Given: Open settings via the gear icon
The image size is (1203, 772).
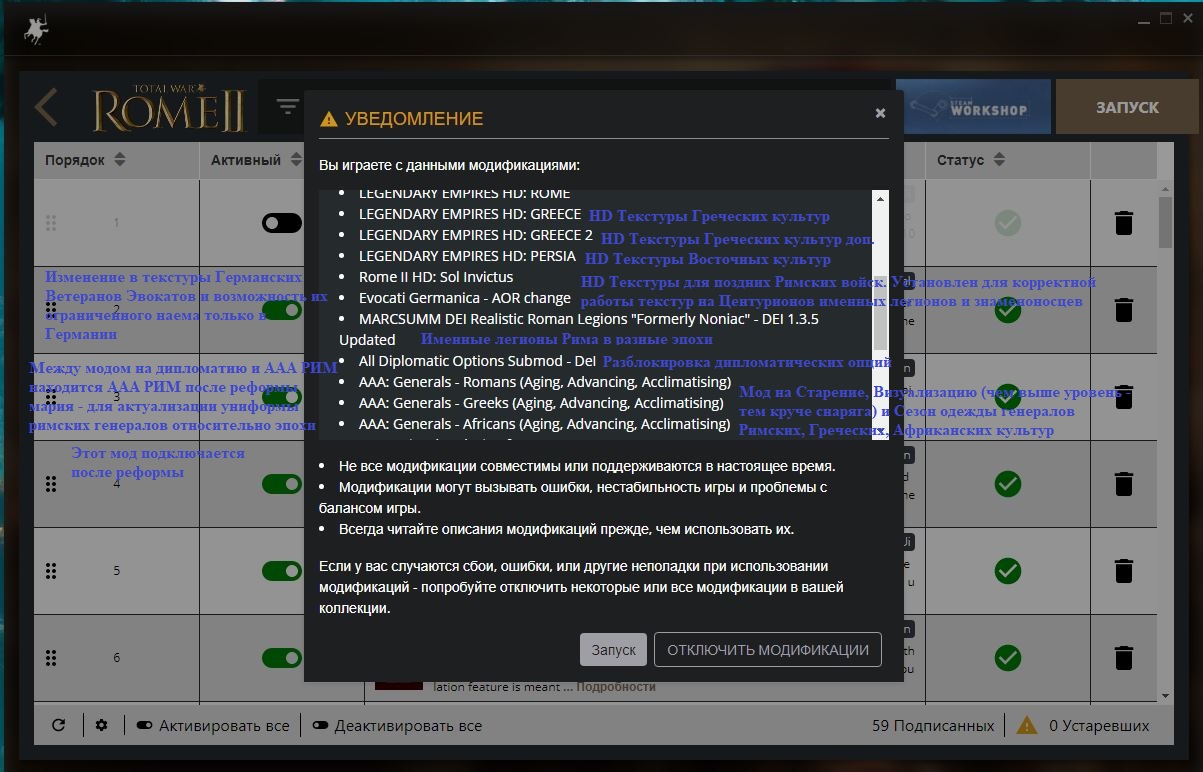Looking at the screenshot, I should click(x=101, y=726).
